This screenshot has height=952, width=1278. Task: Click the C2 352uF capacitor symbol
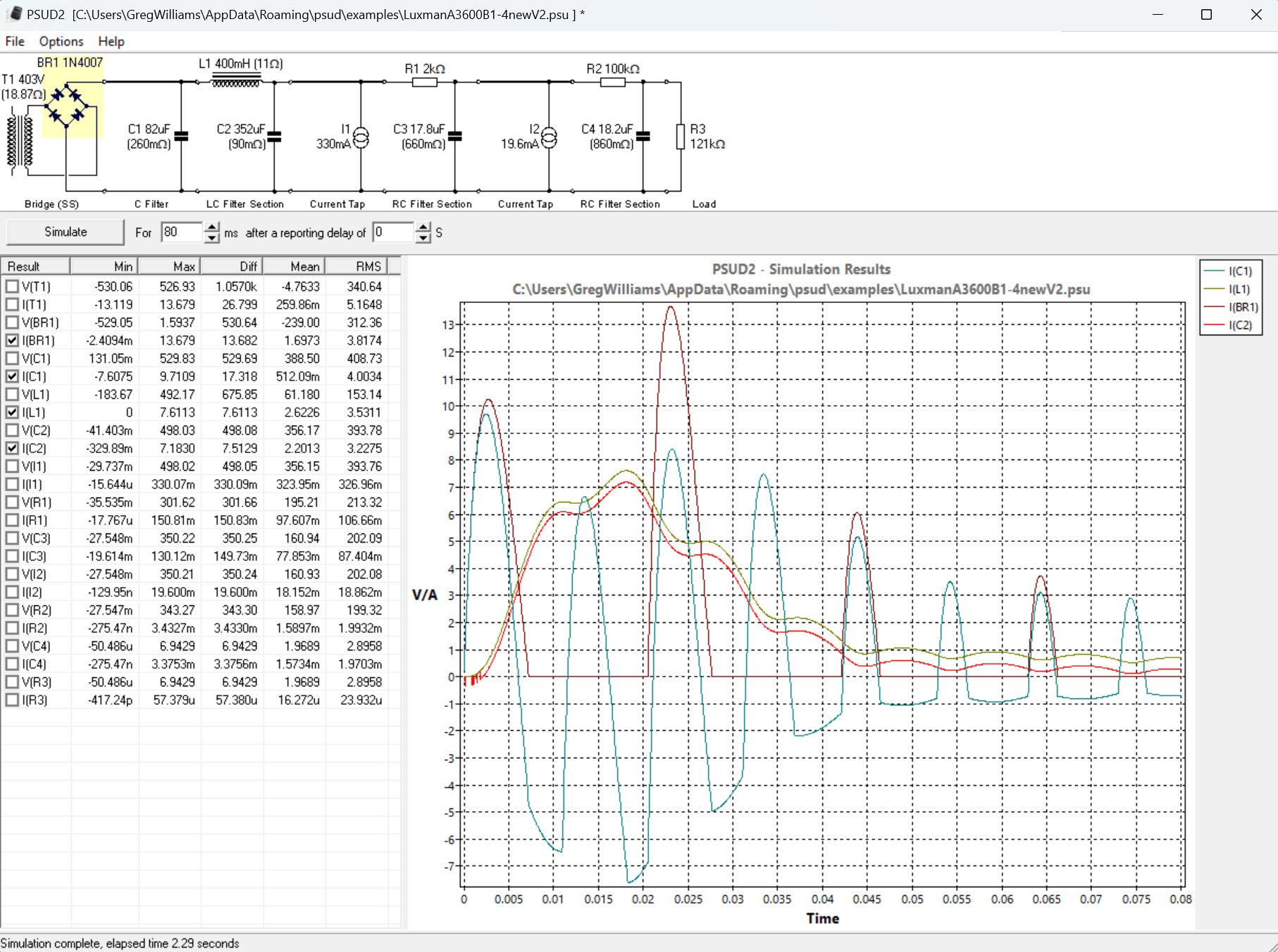pos(274,137)
